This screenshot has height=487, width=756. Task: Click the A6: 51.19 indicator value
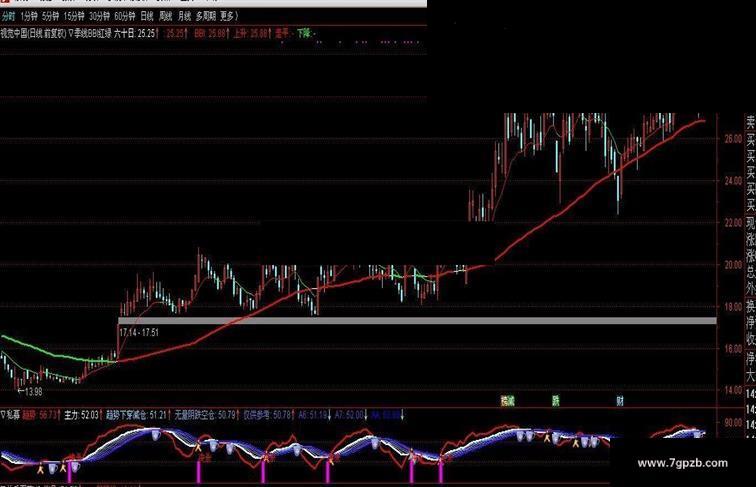tap(314, 415)
